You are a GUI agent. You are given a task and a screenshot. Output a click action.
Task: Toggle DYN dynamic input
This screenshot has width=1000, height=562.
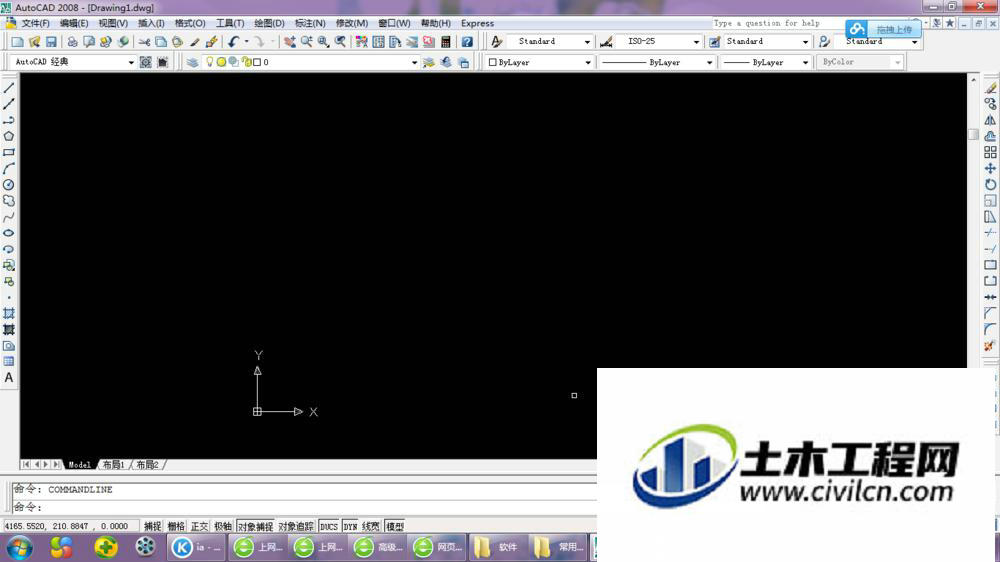350,526
